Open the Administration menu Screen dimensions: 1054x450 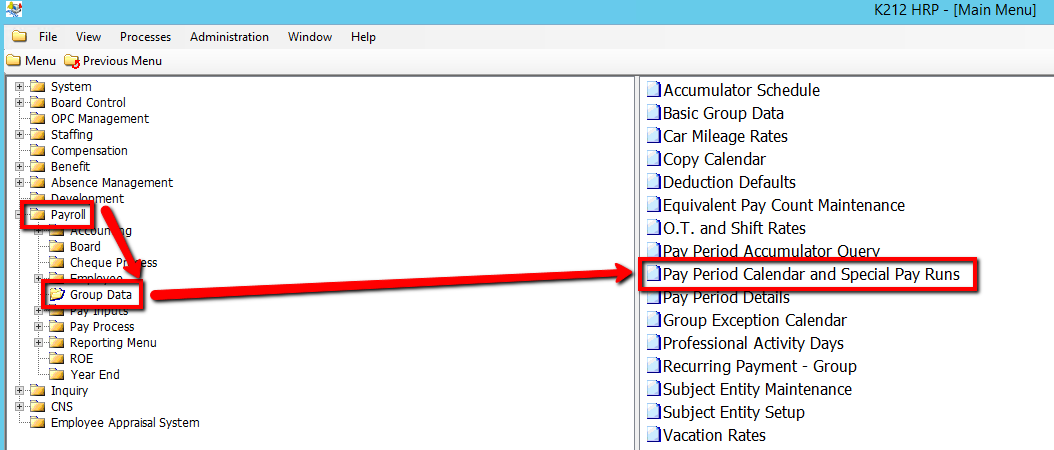(x=229, y=37)
